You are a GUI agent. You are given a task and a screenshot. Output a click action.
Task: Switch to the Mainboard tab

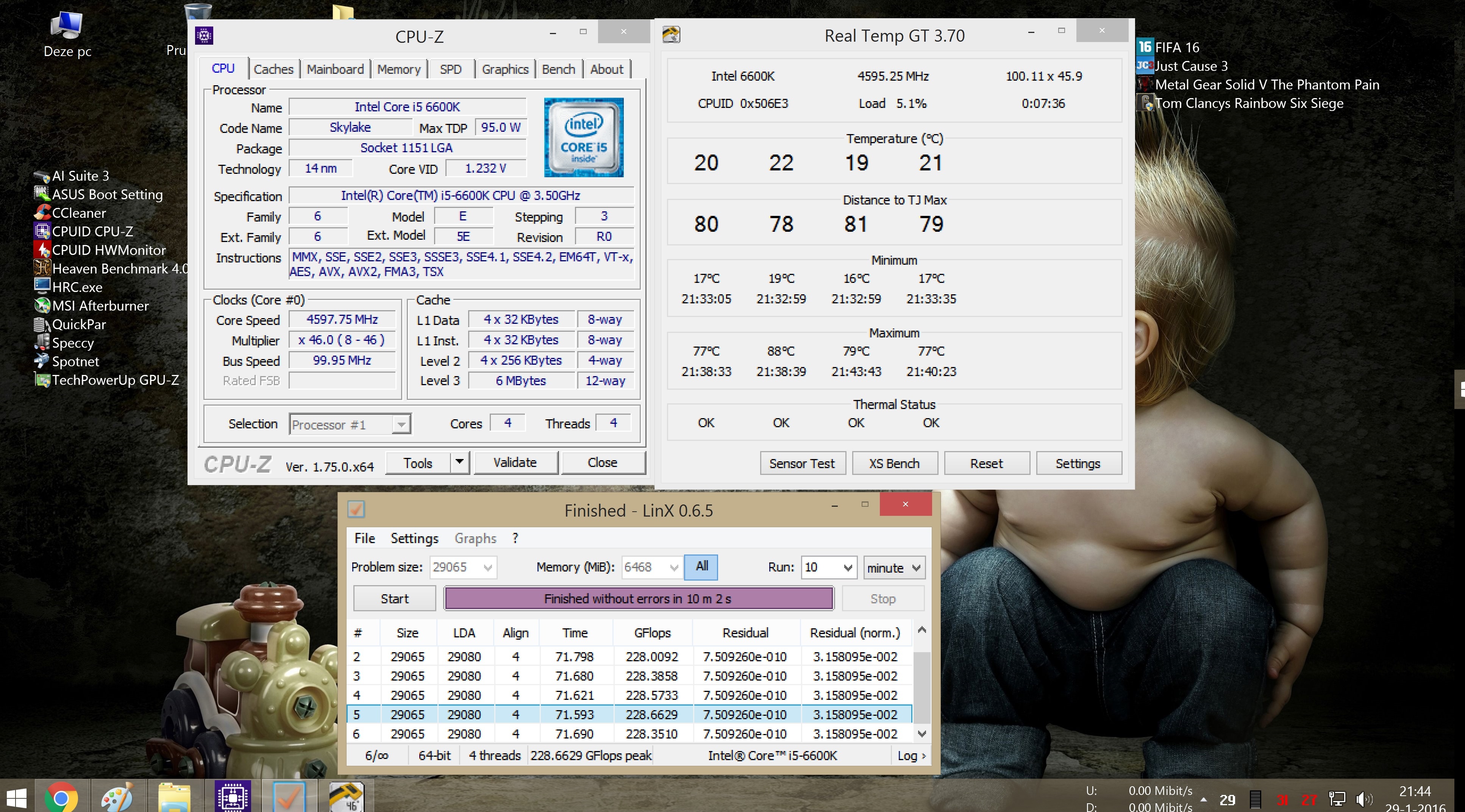335,69
